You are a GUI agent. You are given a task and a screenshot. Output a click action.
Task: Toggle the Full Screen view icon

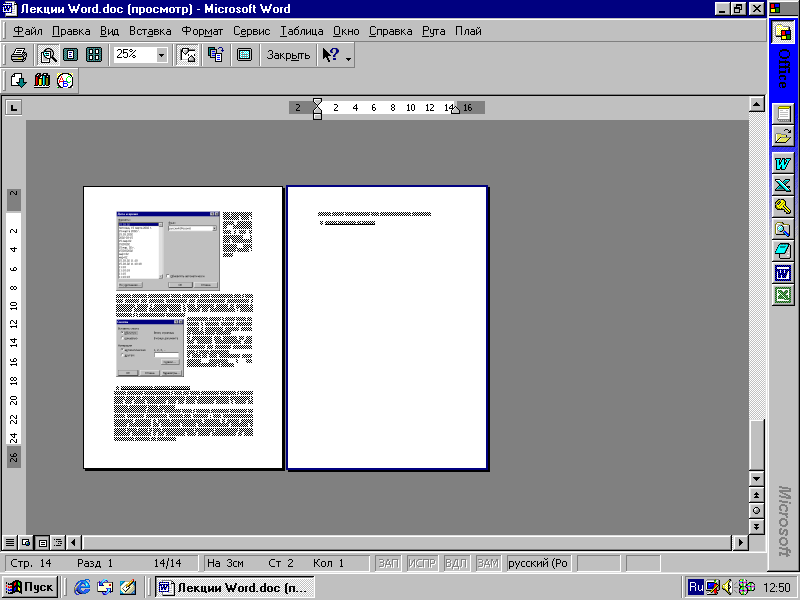tap(244, 55)
